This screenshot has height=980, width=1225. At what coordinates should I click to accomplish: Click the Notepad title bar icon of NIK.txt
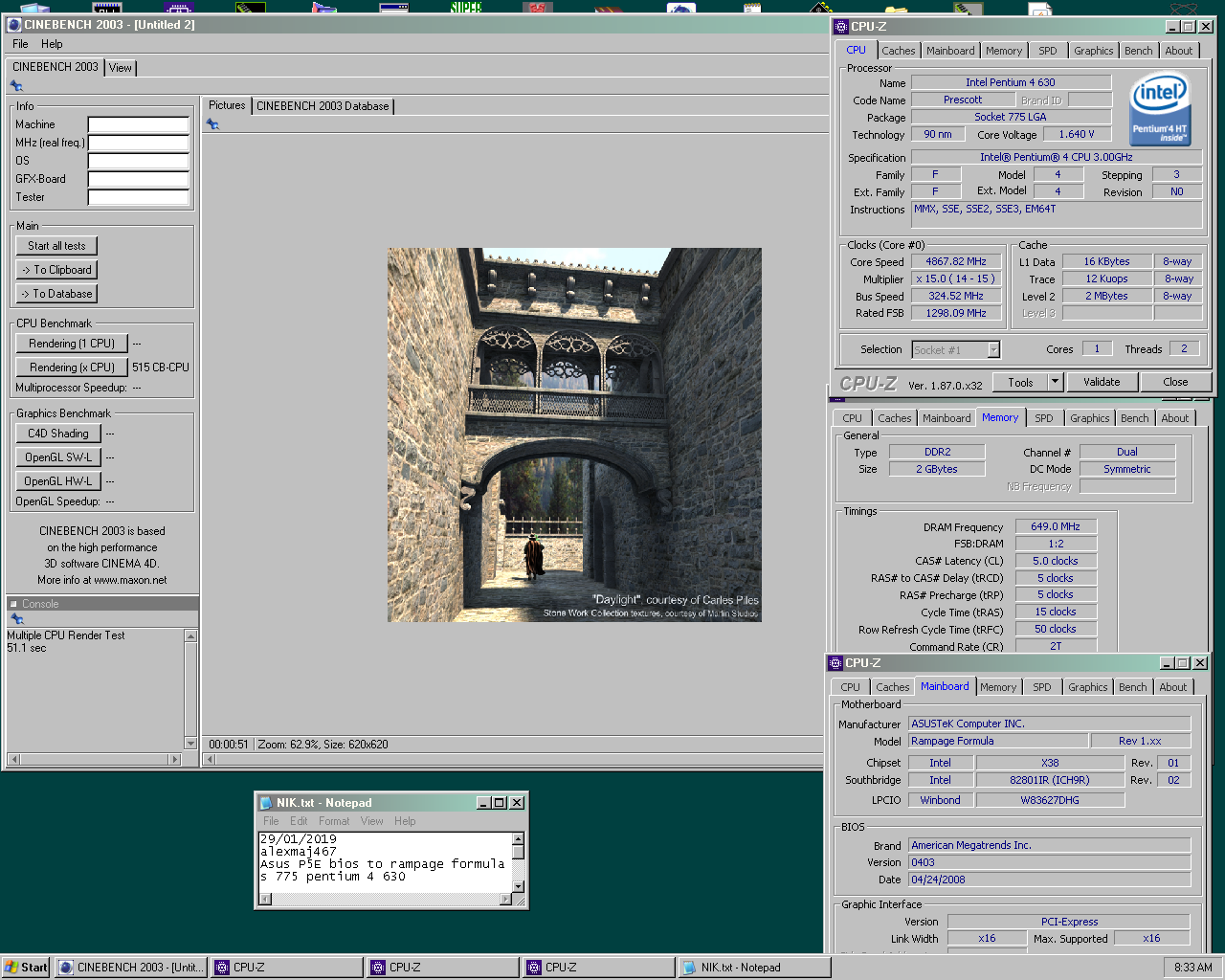[x=267, y=803]
